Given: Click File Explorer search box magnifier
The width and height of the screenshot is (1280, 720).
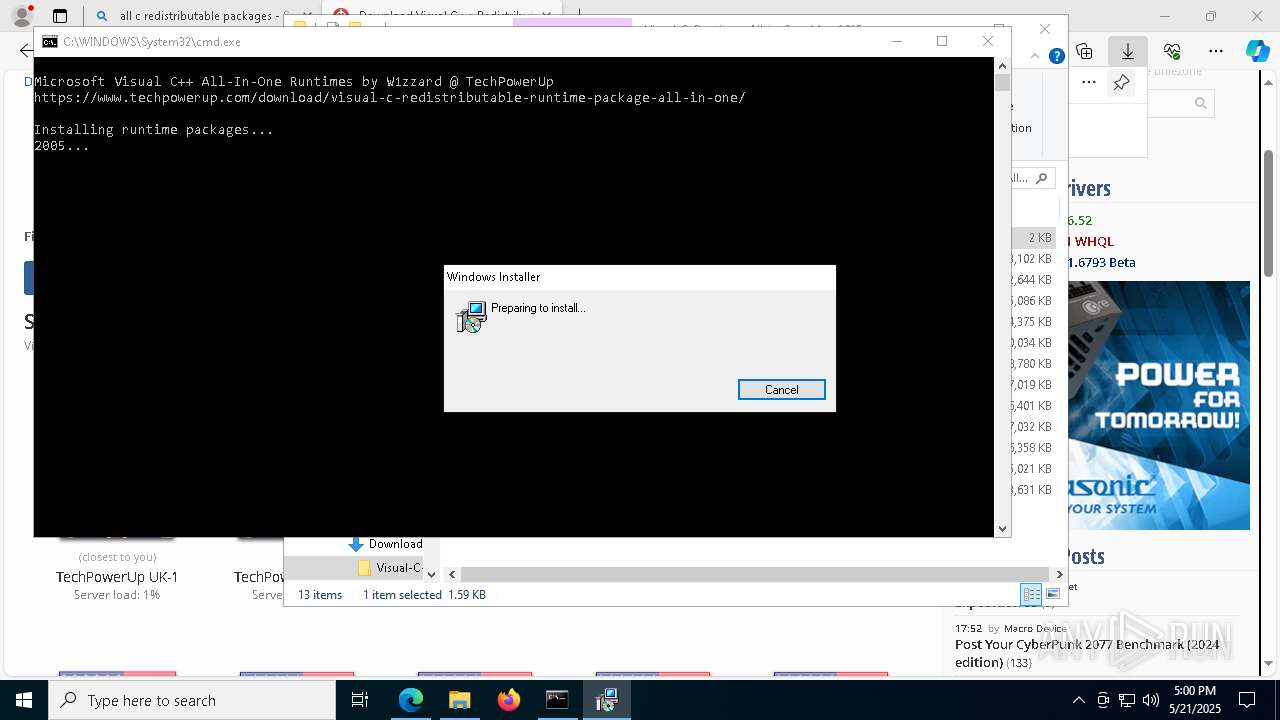Looking at the screenshot, I should pos(1041,178).
